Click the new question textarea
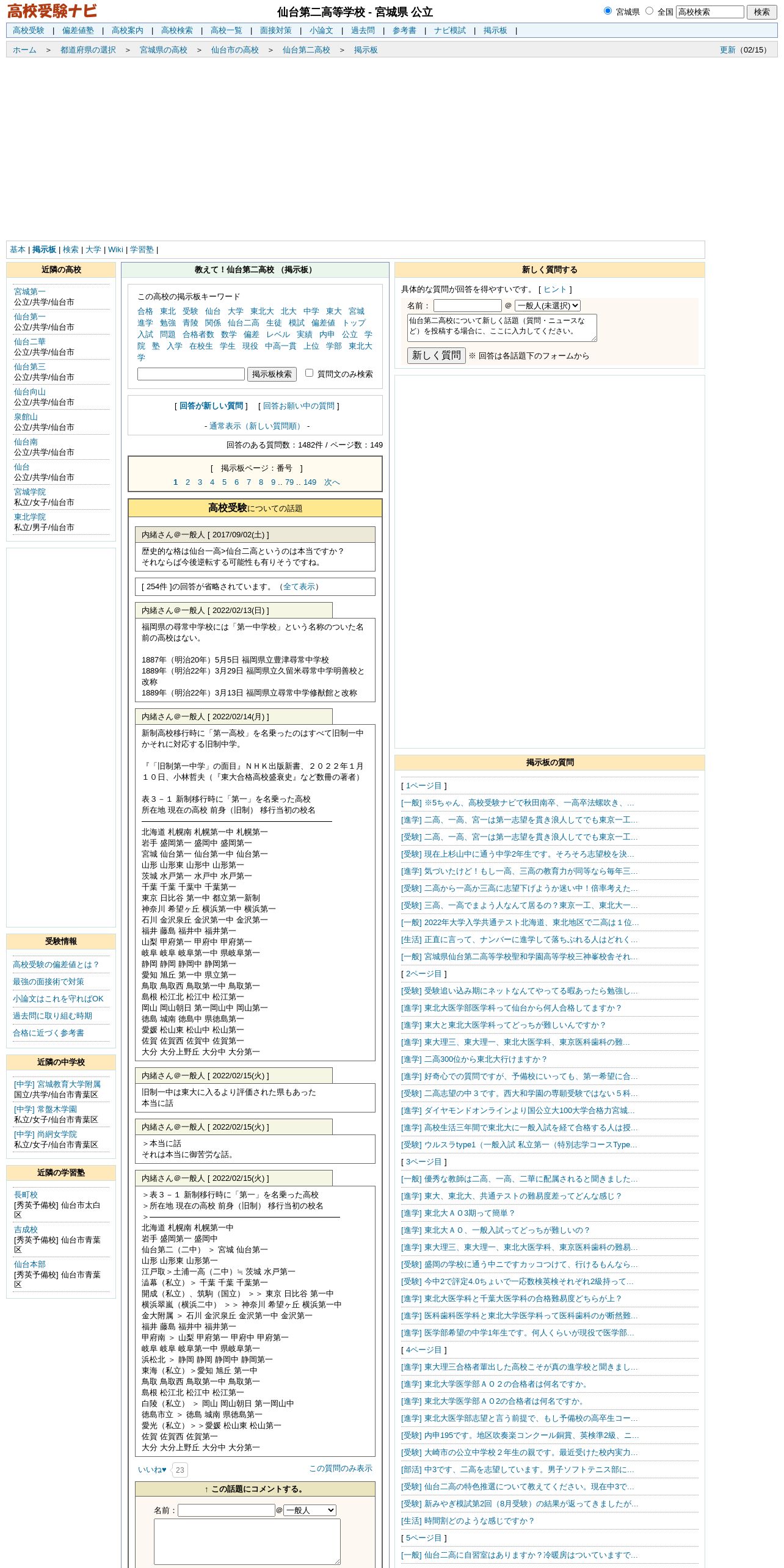784x1568 pixels. coord(502,328)
